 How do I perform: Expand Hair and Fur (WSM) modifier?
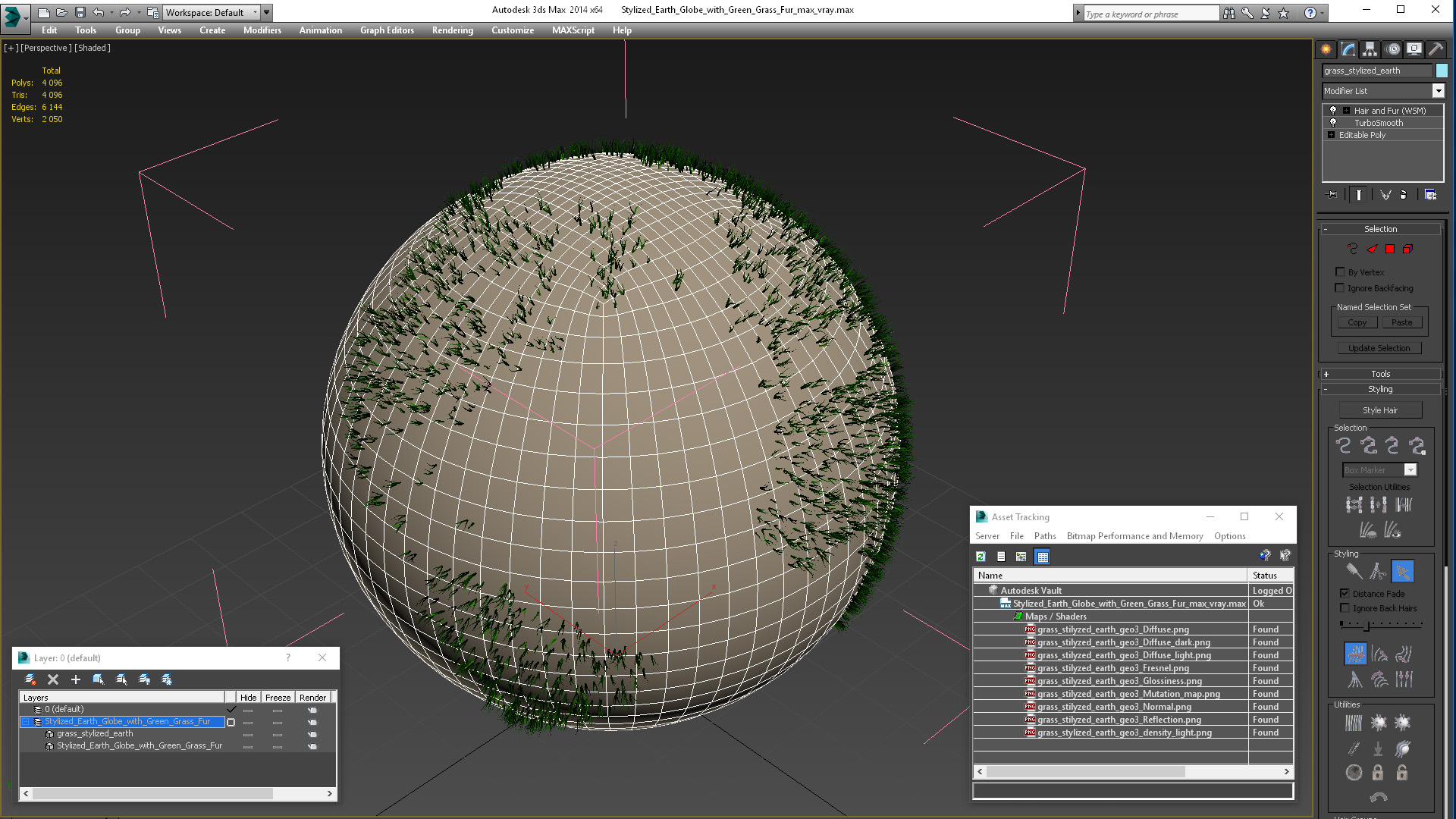click(x=1346, y=110)
